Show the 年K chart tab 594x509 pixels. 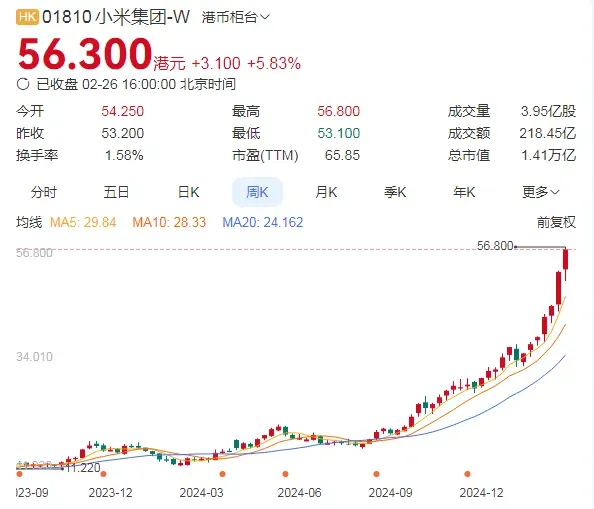tap(464, 192)
